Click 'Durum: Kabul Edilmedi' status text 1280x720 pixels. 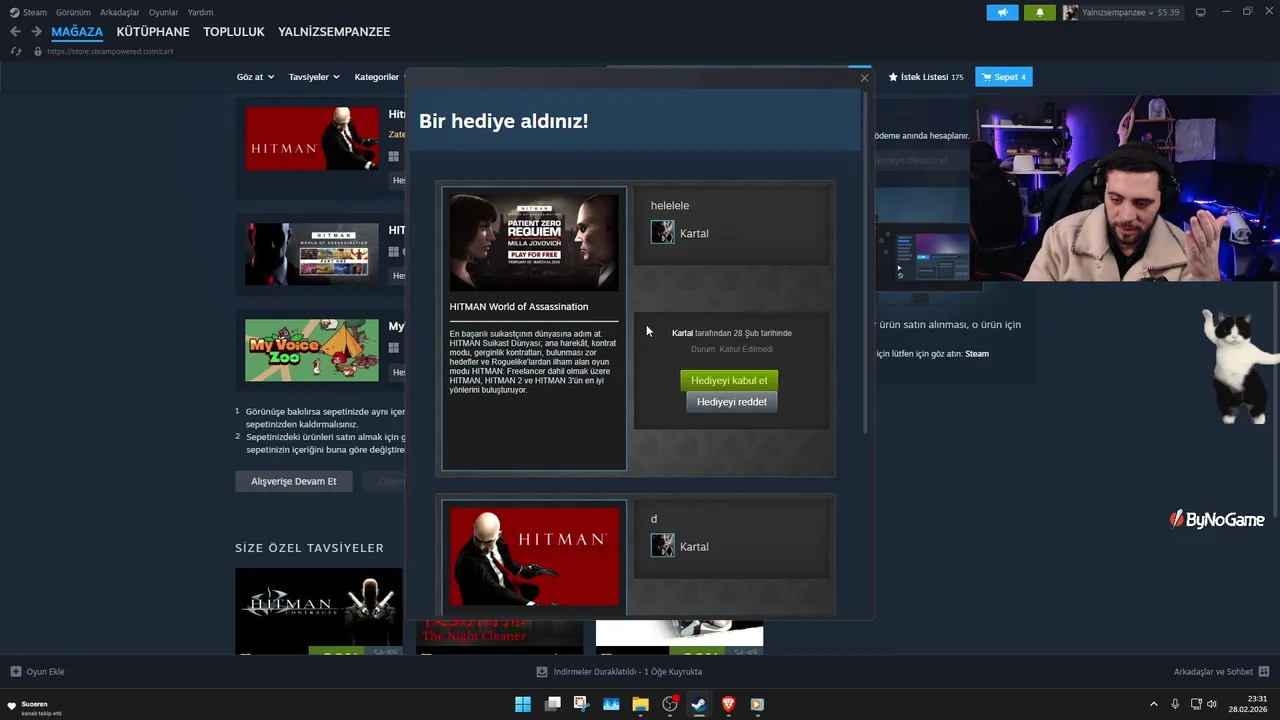[x=732, y=349]
